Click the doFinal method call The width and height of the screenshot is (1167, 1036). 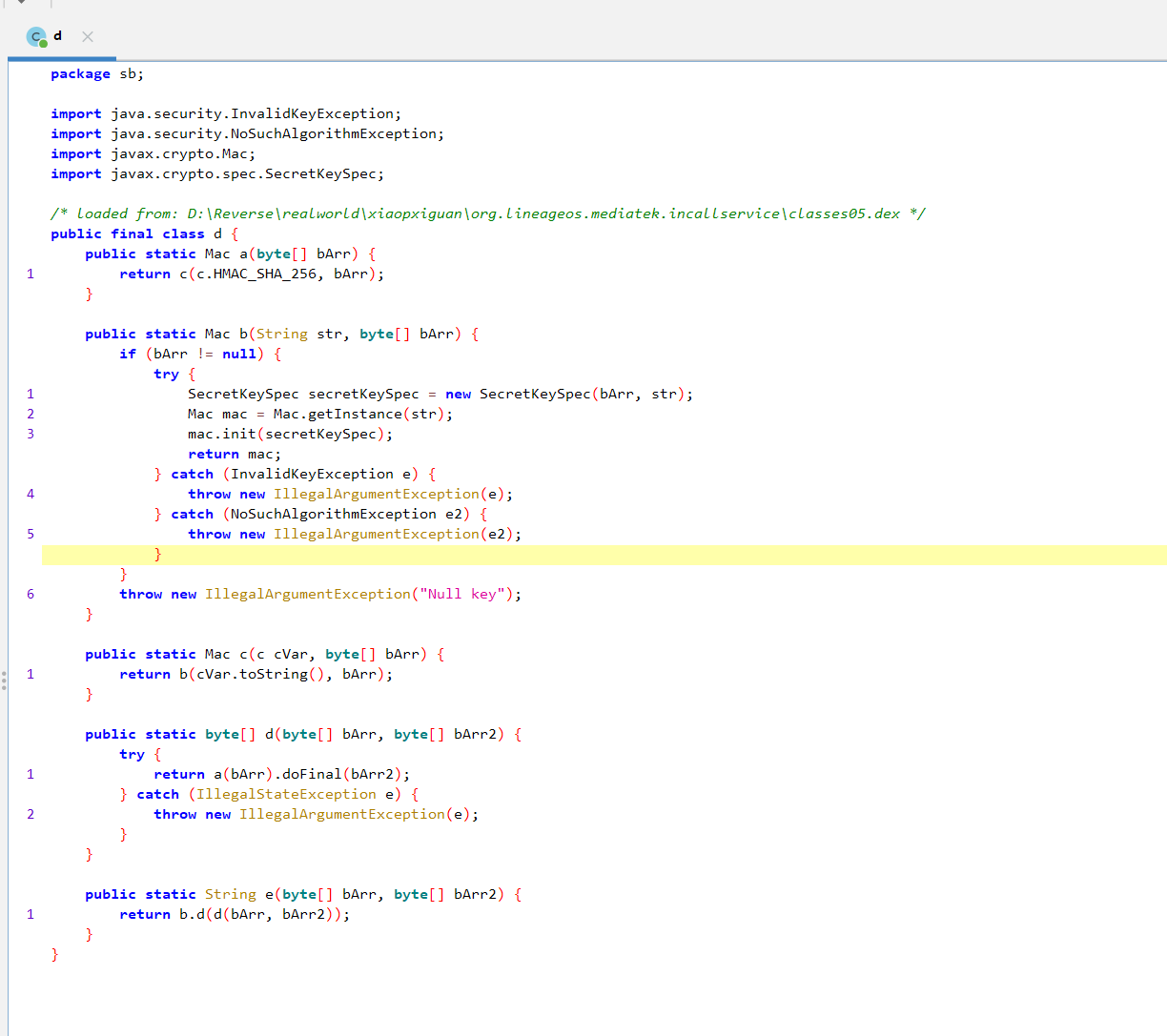[311, 774]
